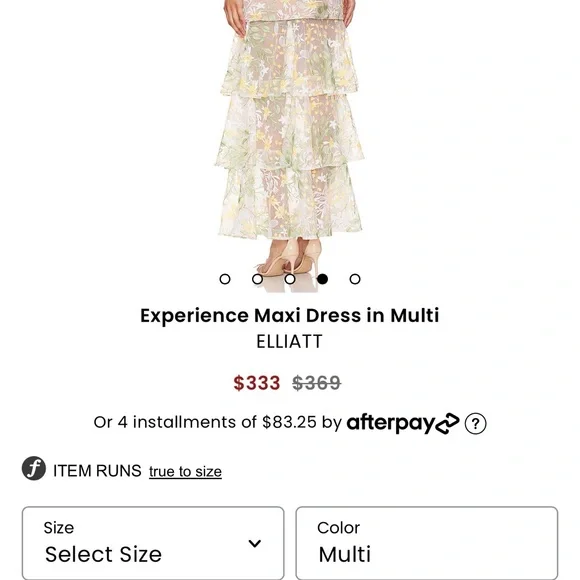This screenshot has width=580, height=580.
Task: Select the first image carousel dot
Action: (x=225, y=279)
